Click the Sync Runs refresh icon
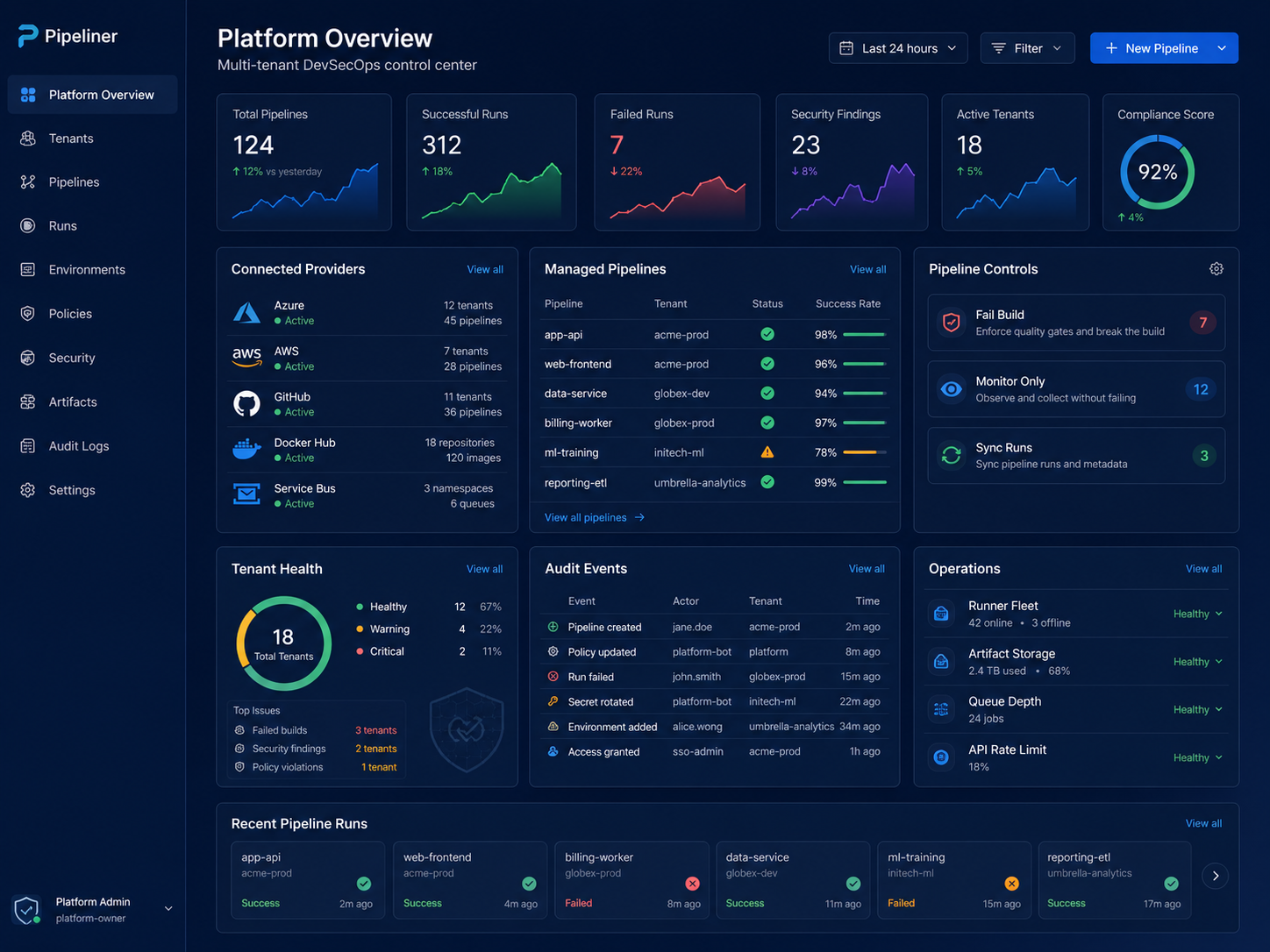1270x952 pixels. click(952, 455)
